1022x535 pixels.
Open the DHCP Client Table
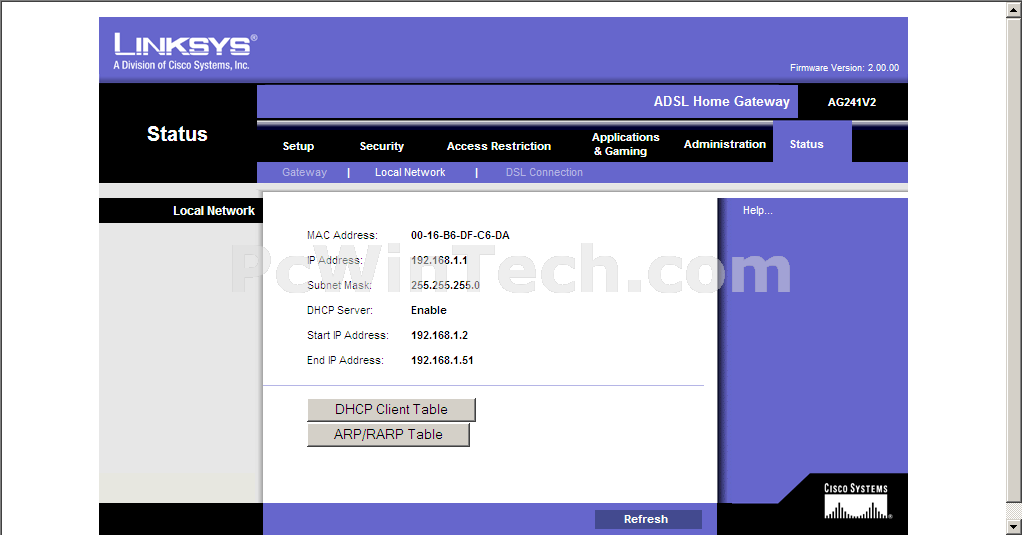coord(391,409)
